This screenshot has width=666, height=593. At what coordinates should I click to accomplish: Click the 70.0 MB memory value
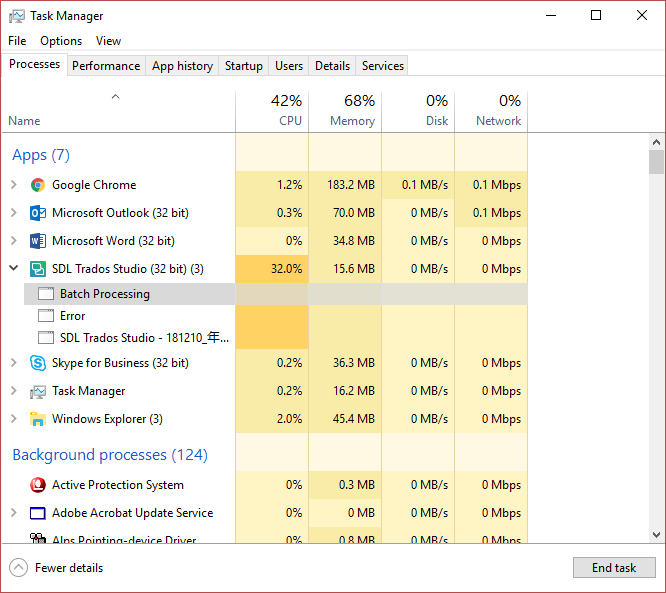click(x=354, y=213)
